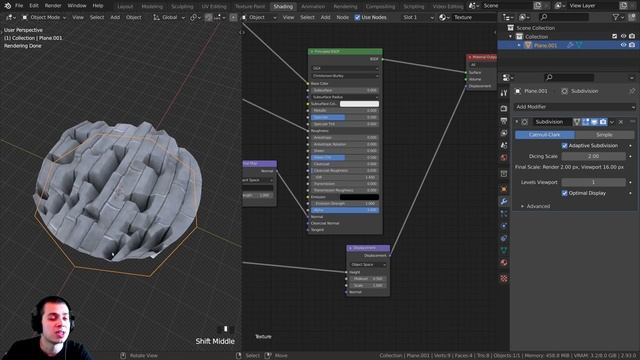Open the Particles properties tab
This screenshot has height=360, width=640.
point(504,213)
